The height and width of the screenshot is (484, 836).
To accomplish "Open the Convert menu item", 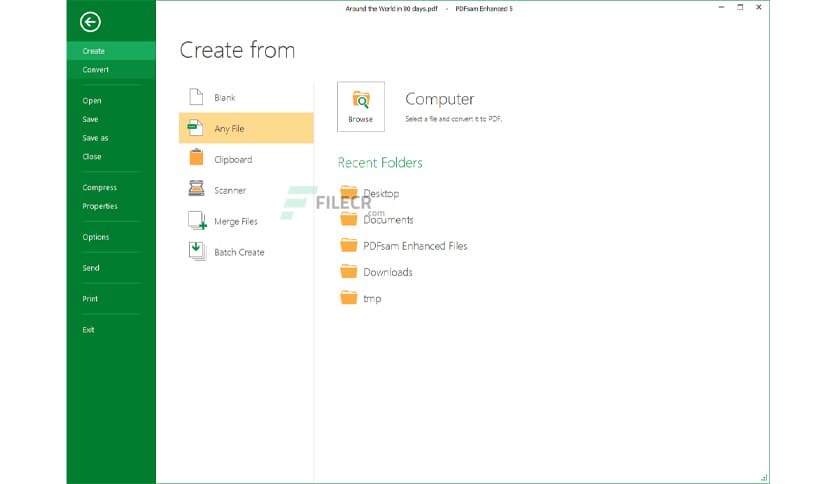I will point(111,69).
